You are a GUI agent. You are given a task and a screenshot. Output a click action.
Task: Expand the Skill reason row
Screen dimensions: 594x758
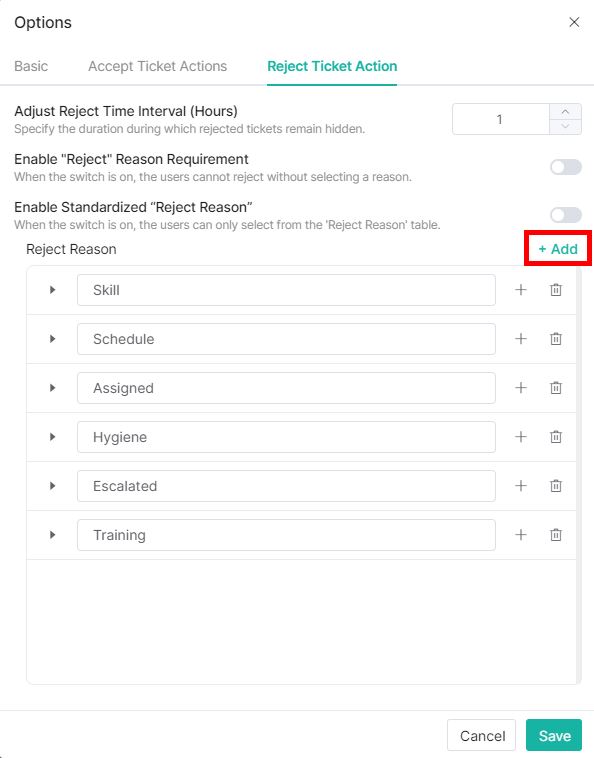pos(52,290)
